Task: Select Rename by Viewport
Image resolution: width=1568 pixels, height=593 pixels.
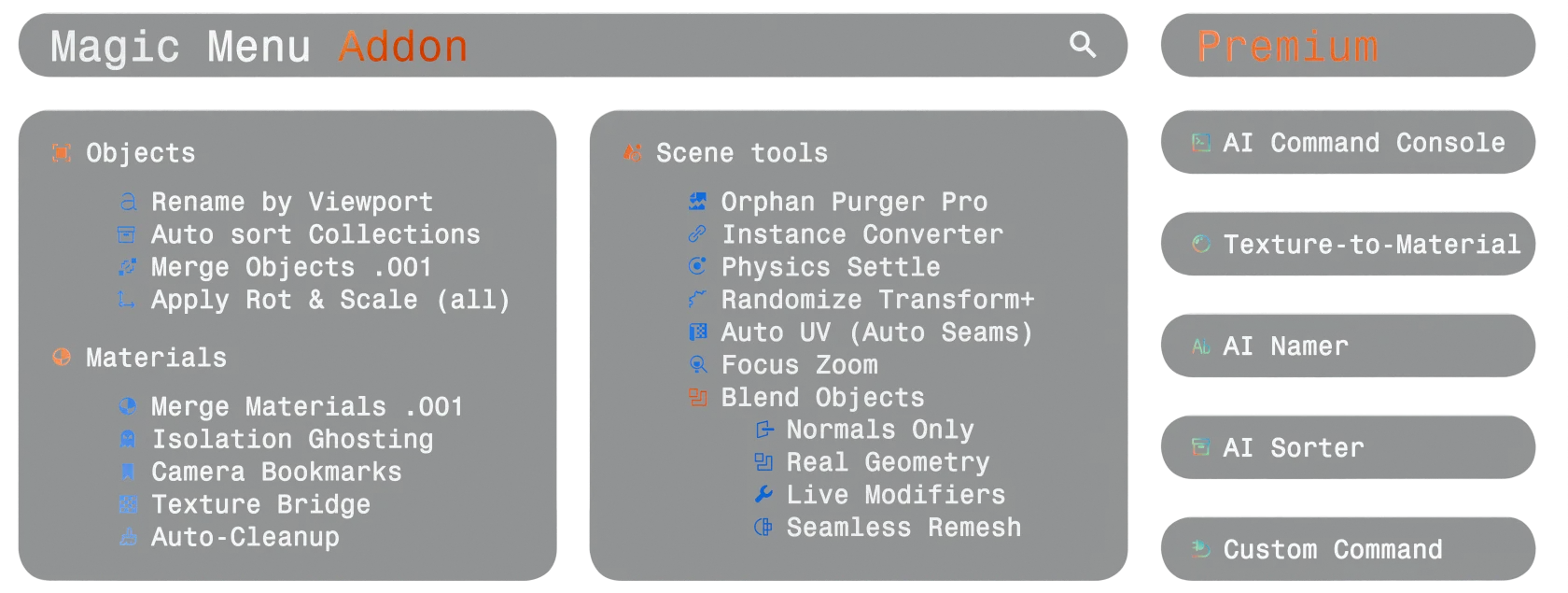Action: click(x=292, y=202)
